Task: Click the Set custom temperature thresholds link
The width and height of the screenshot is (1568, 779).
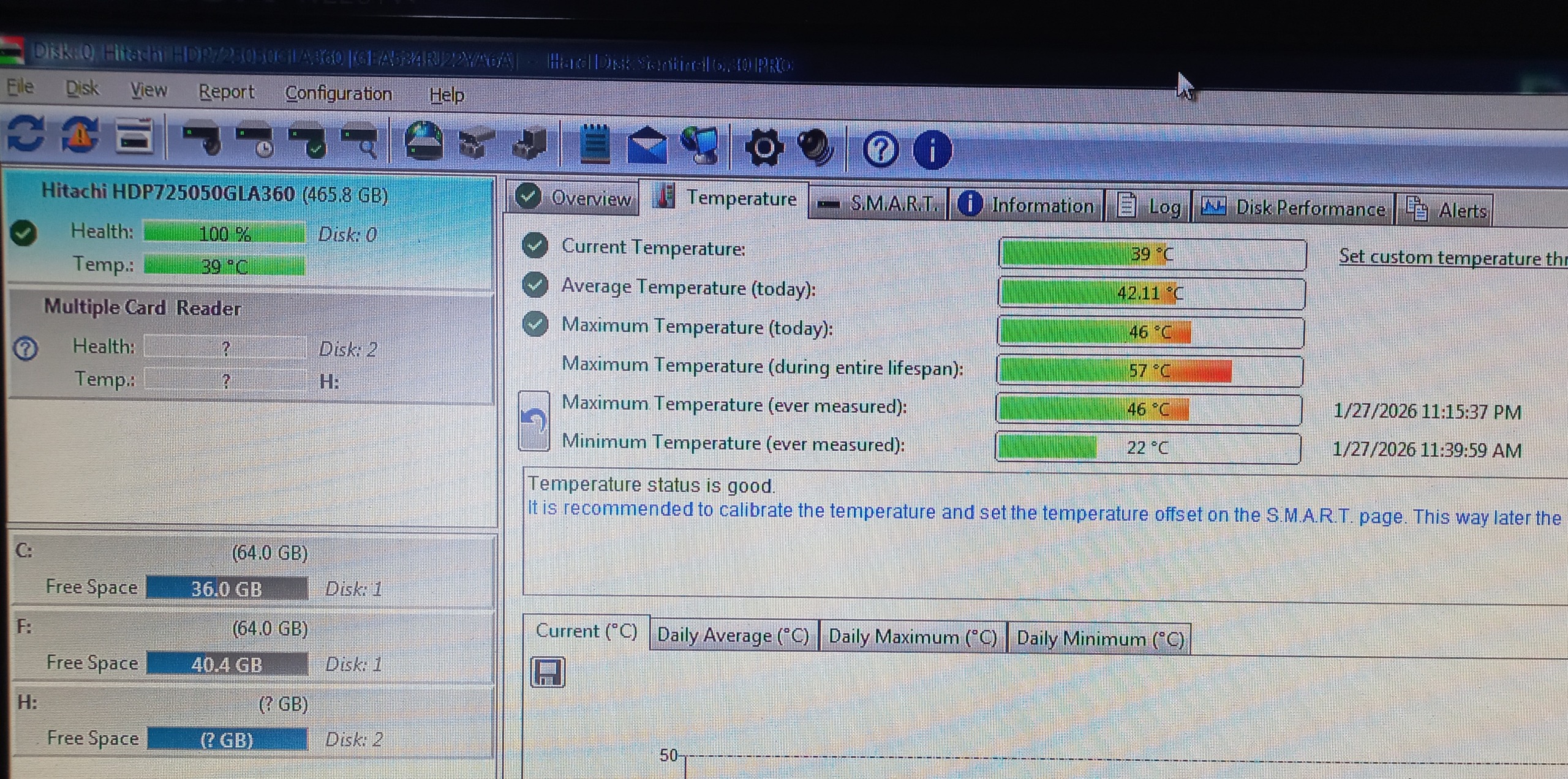Action: click(1452, 257)
